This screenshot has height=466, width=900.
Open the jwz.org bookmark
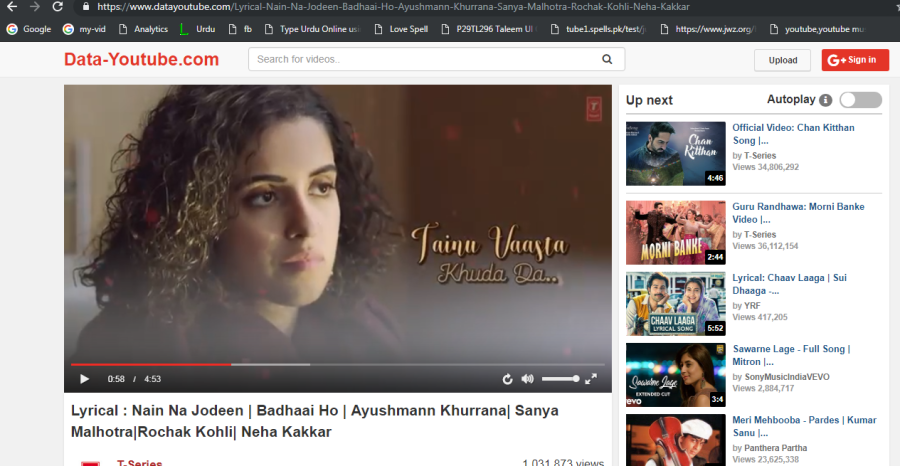708,29
